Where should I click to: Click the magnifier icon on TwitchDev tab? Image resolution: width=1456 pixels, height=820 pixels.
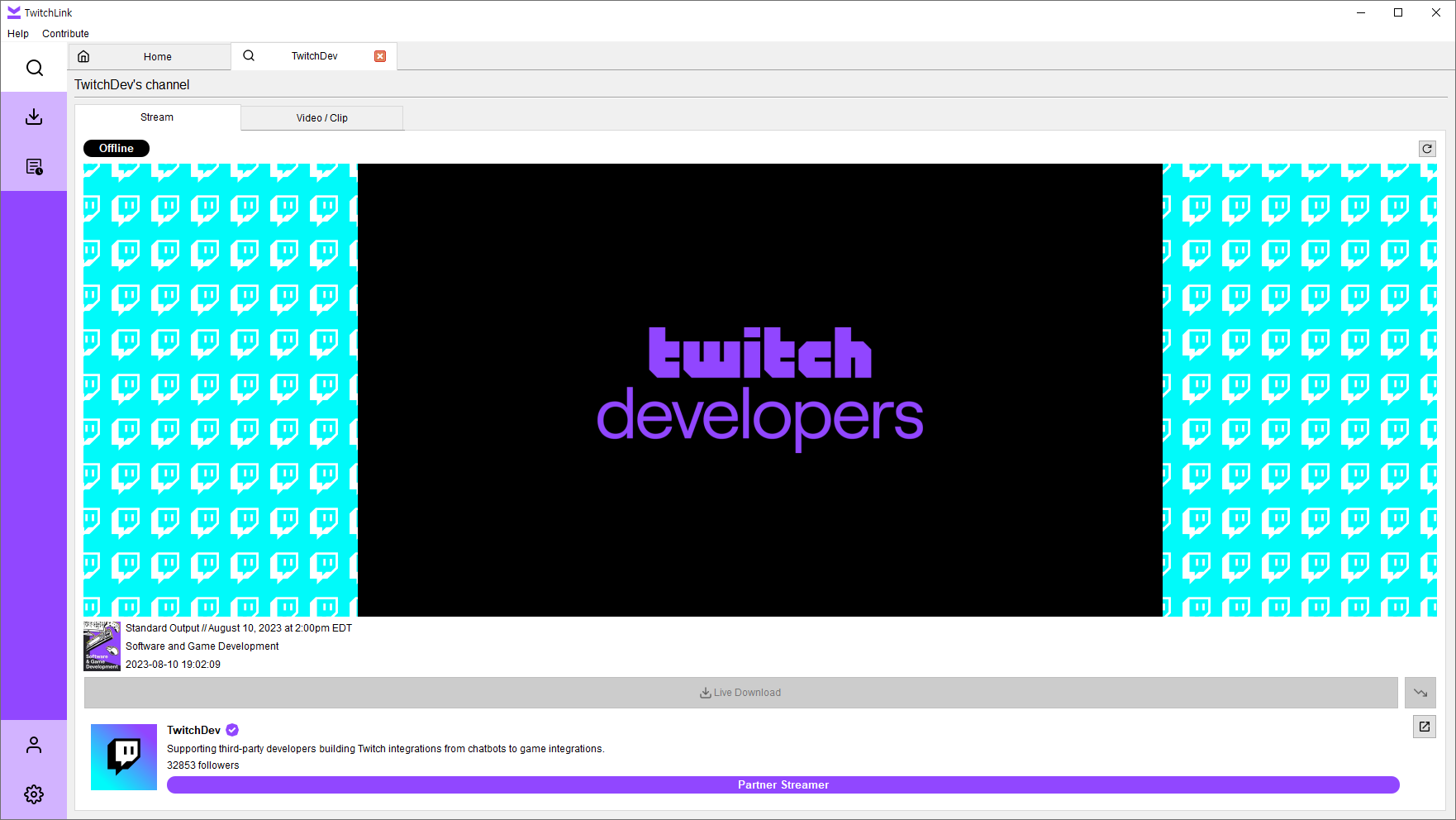coord(249,55)
